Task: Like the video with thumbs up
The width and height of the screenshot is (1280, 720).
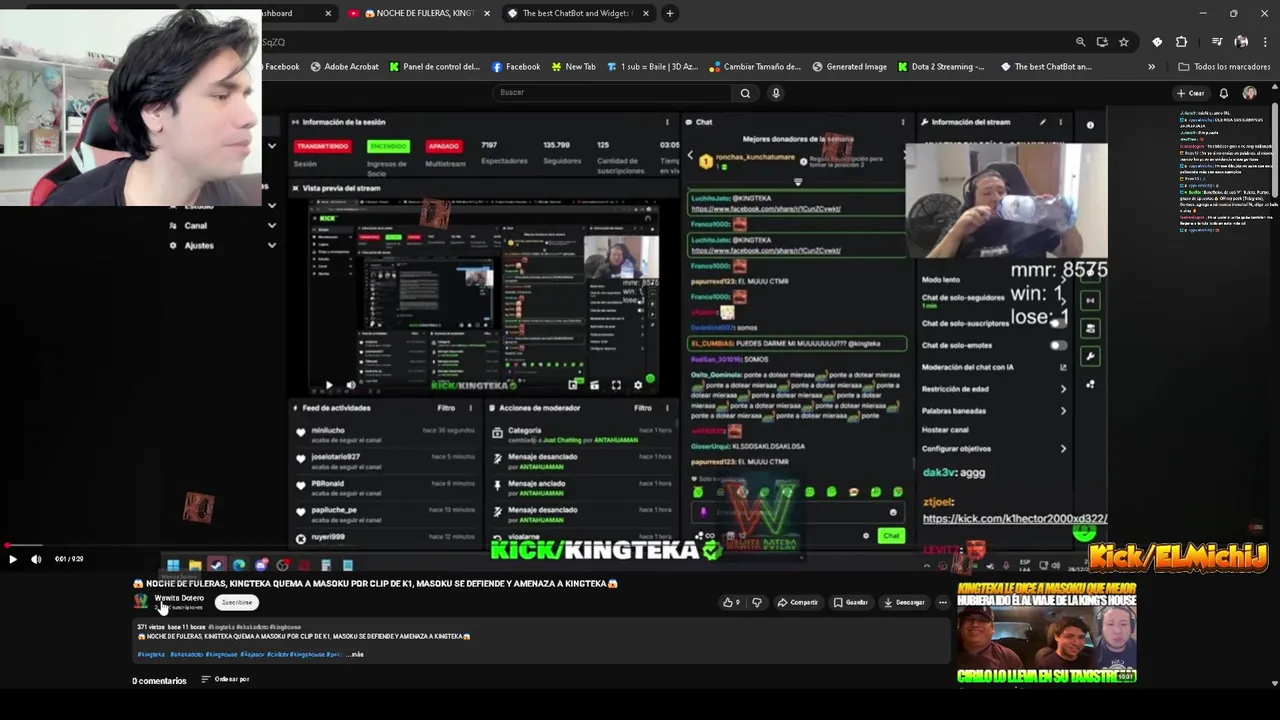Action: 731,602
